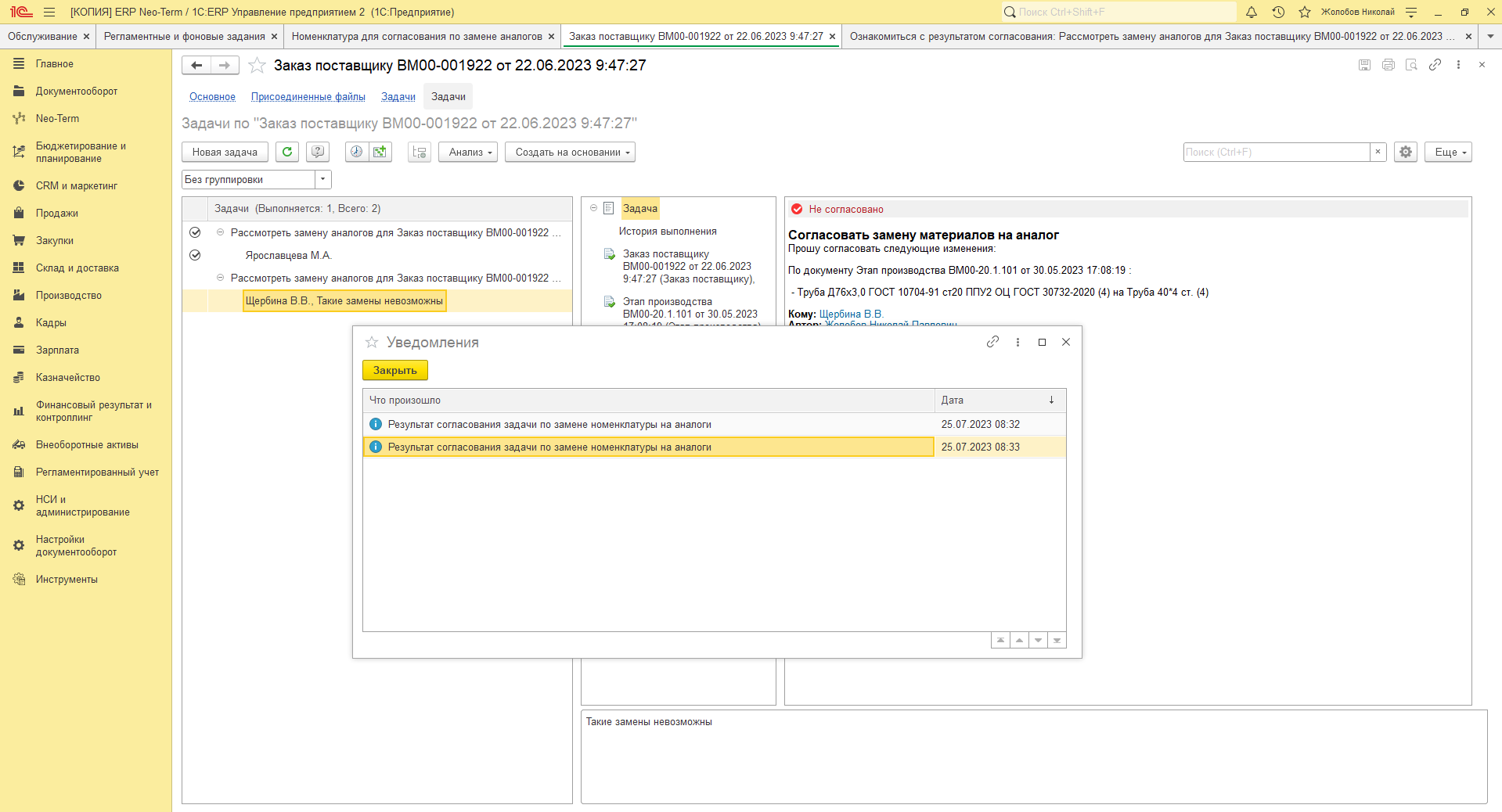1502x812 pixels.
Task: Open the Присоединенные файлы link
Action: (x=308, y=97)
